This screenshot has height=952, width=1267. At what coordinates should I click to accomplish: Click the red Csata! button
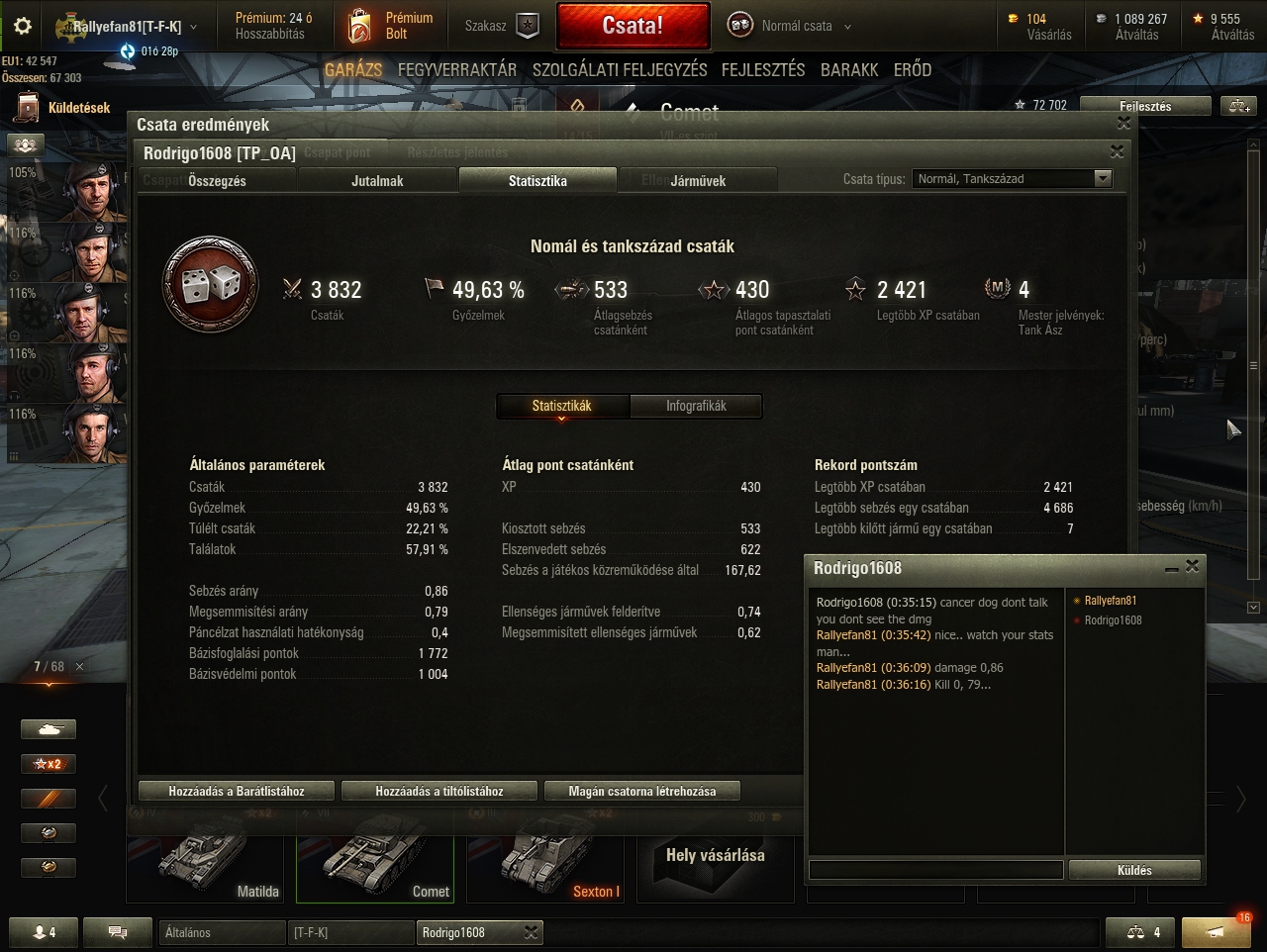point(633,26)
